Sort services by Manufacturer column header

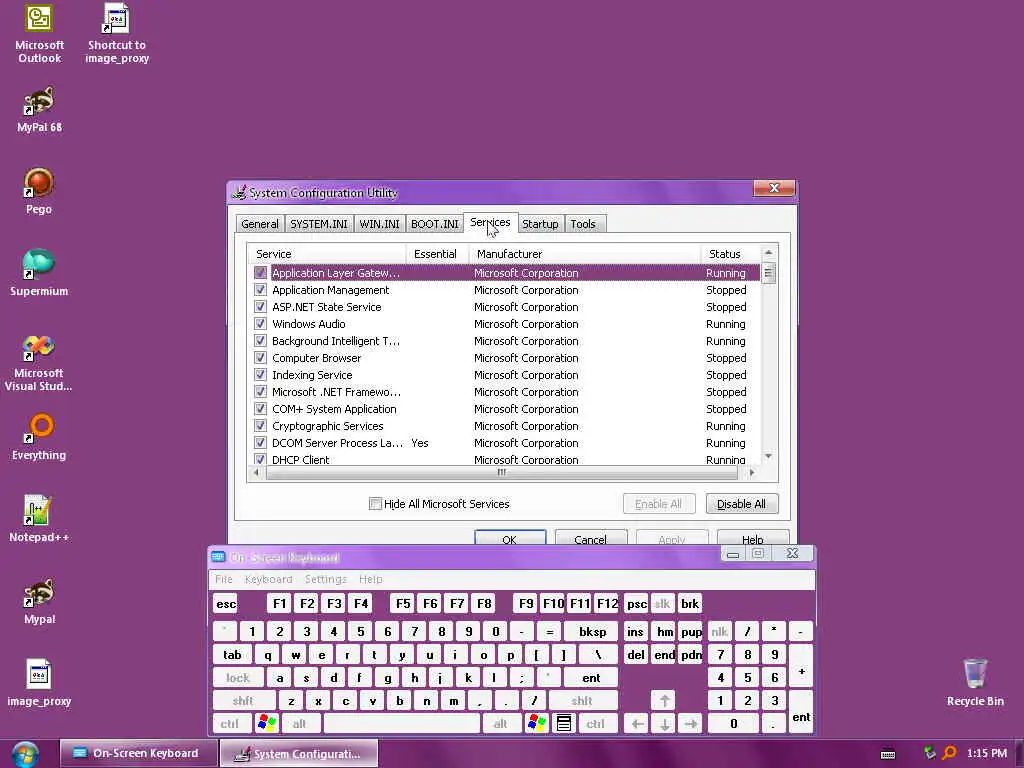(x=584, y=253)
